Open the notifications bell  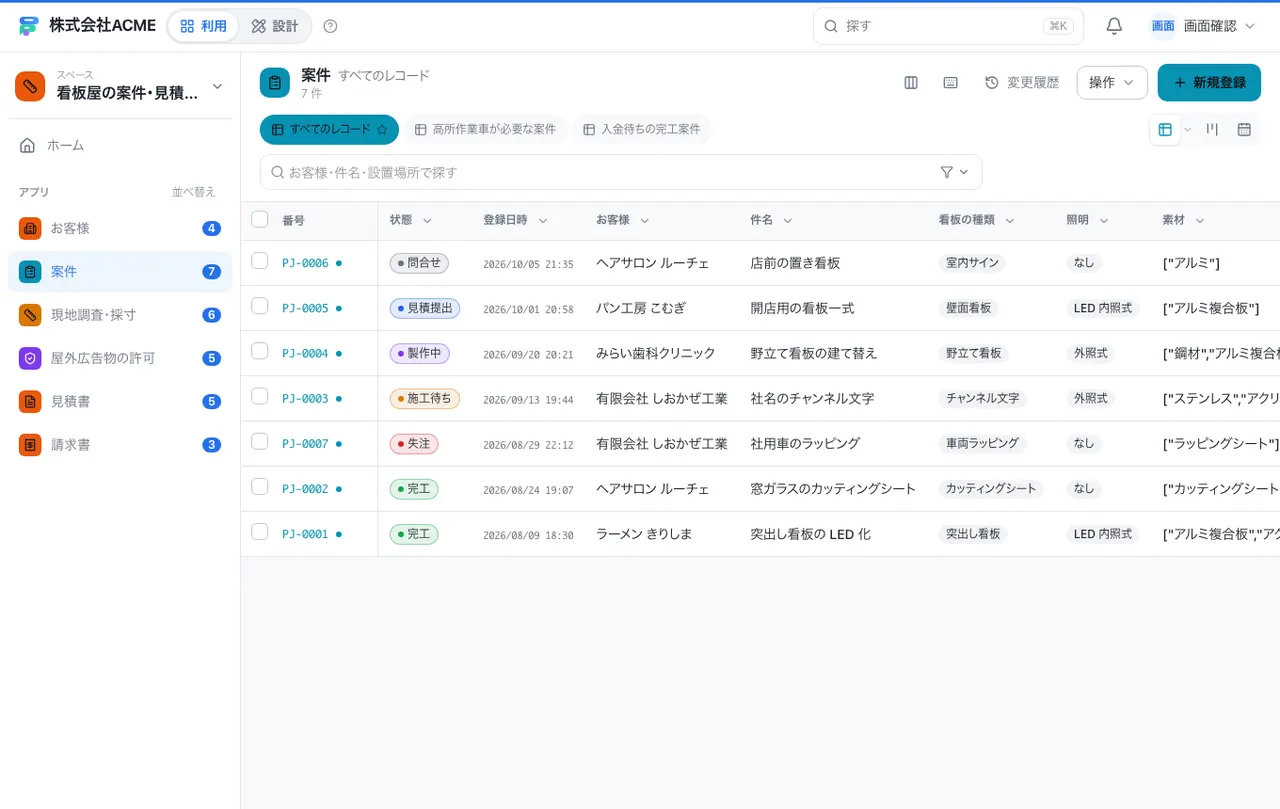point(1114,26)
